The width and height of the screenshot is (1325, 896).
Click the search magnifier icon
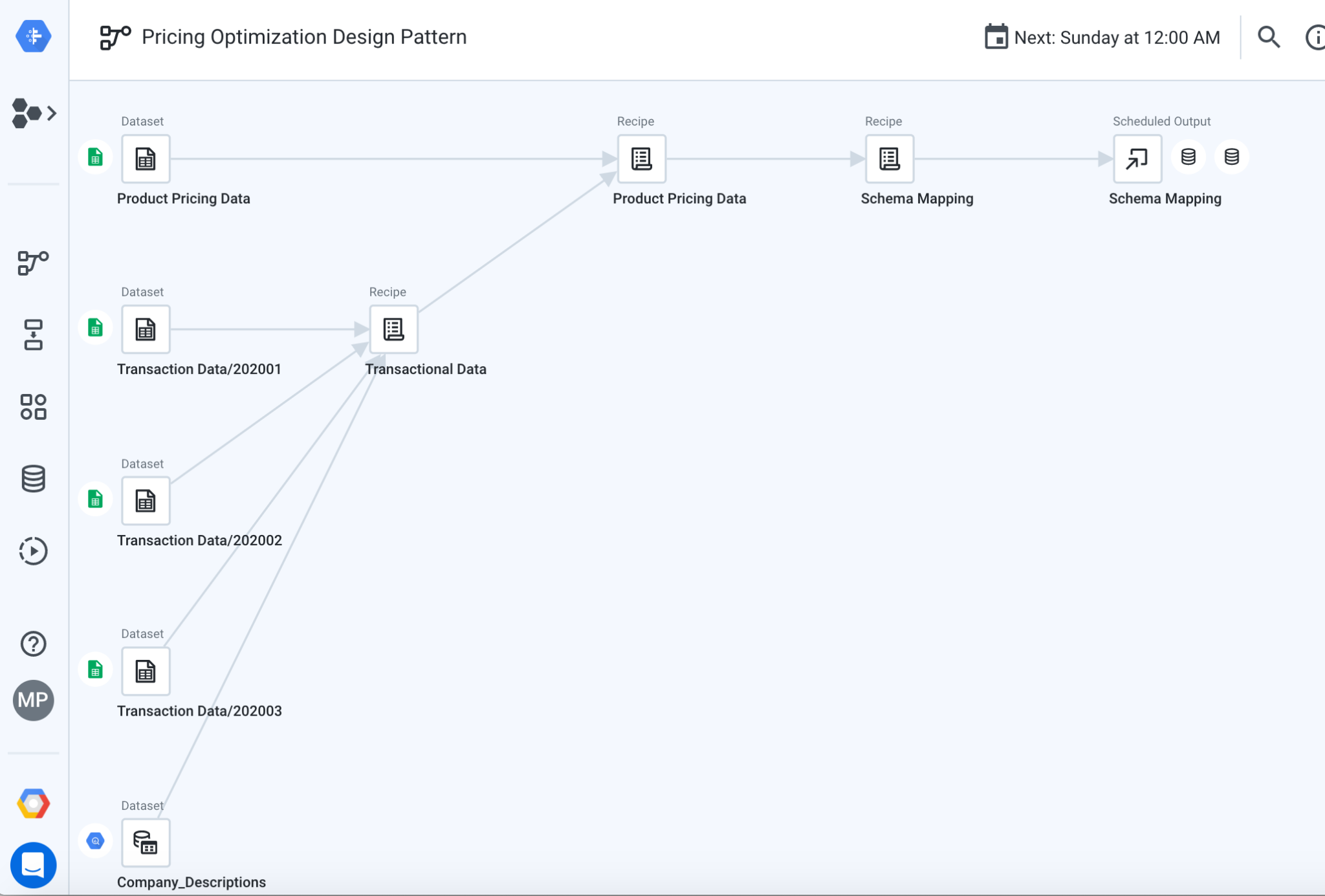click(x=1269, y=38)
